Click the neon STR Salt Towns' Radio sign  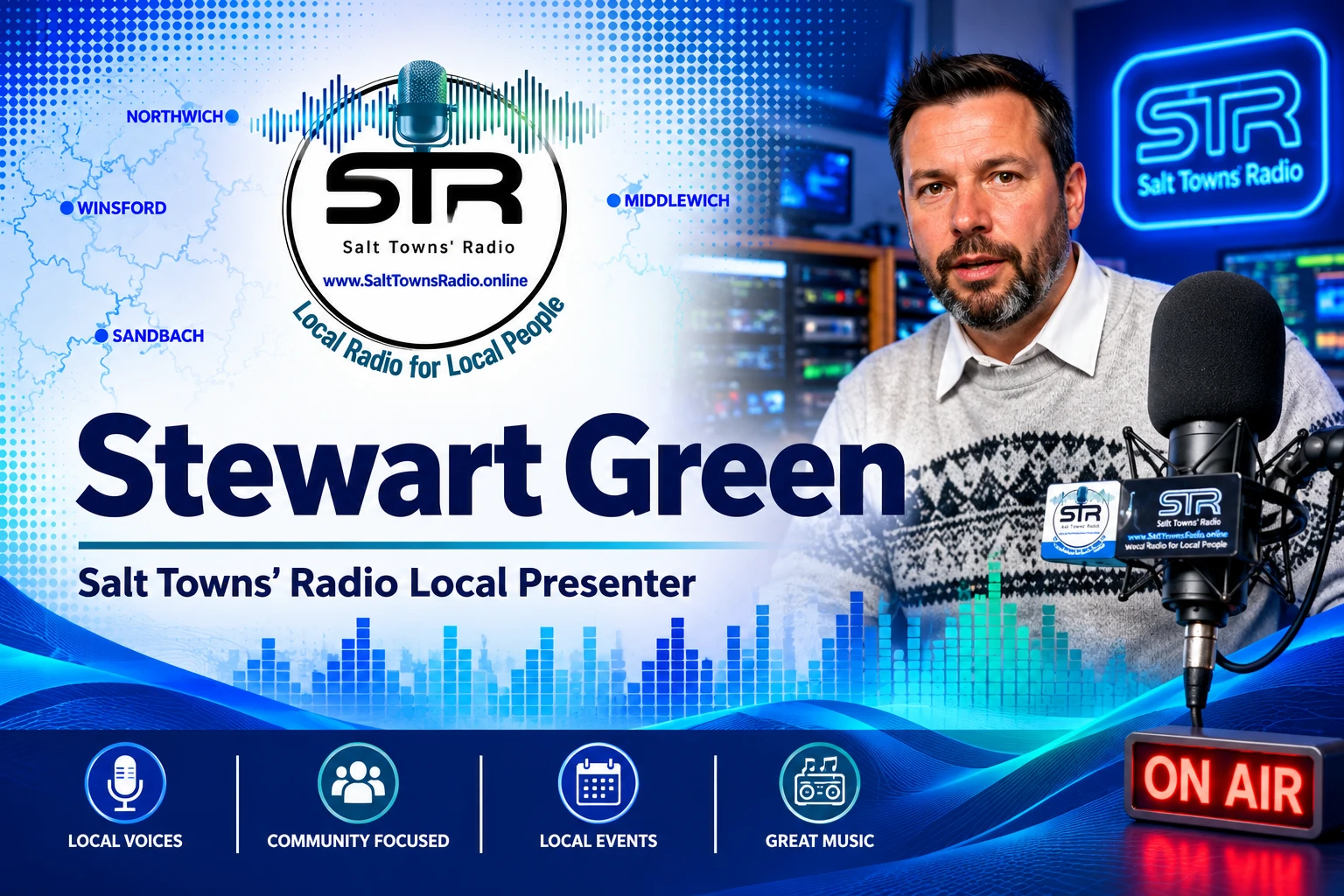click(x=1220, y=129)
